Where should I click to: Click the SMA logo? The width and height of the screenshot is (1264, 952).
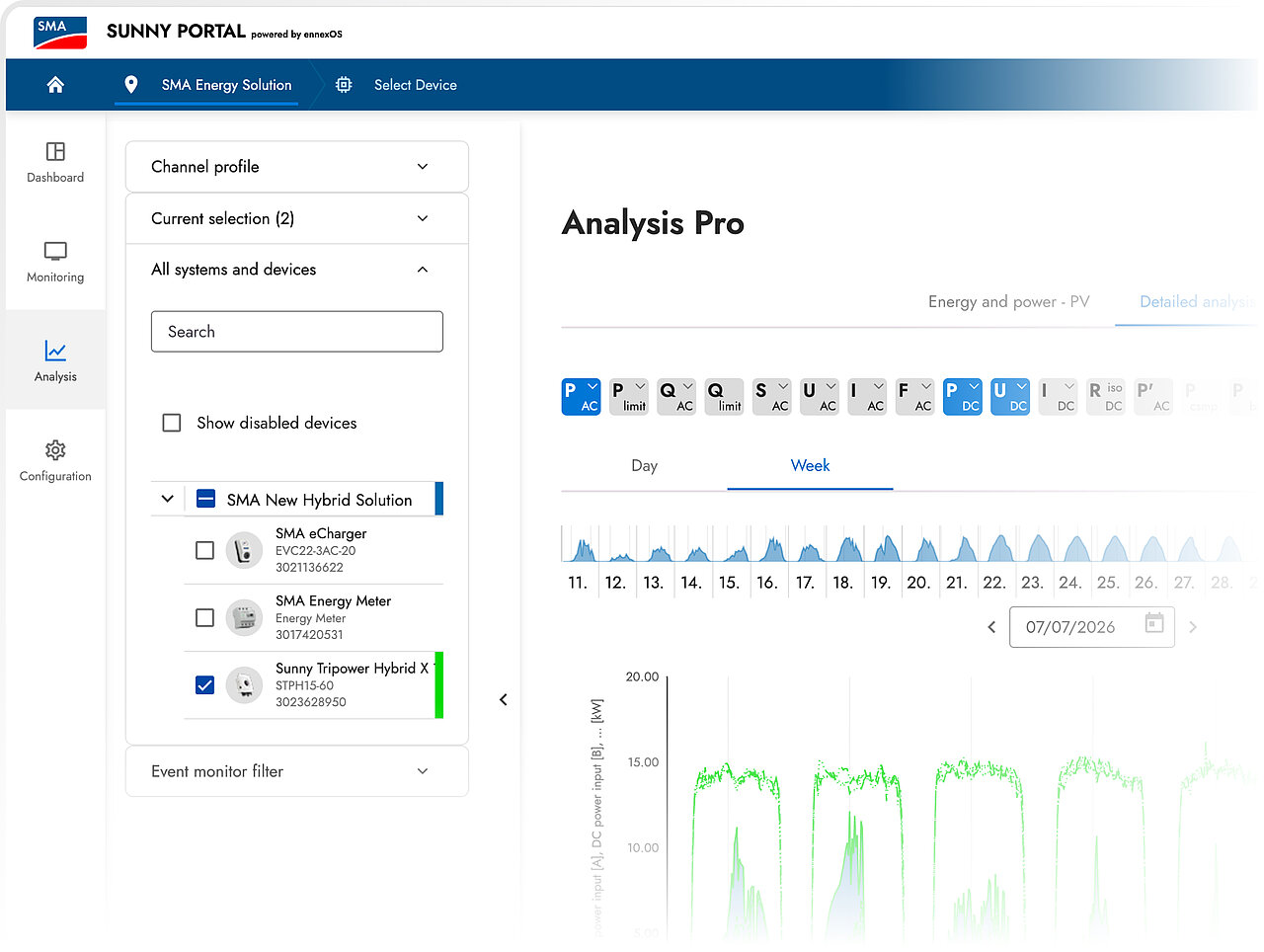tap(60, 33)
